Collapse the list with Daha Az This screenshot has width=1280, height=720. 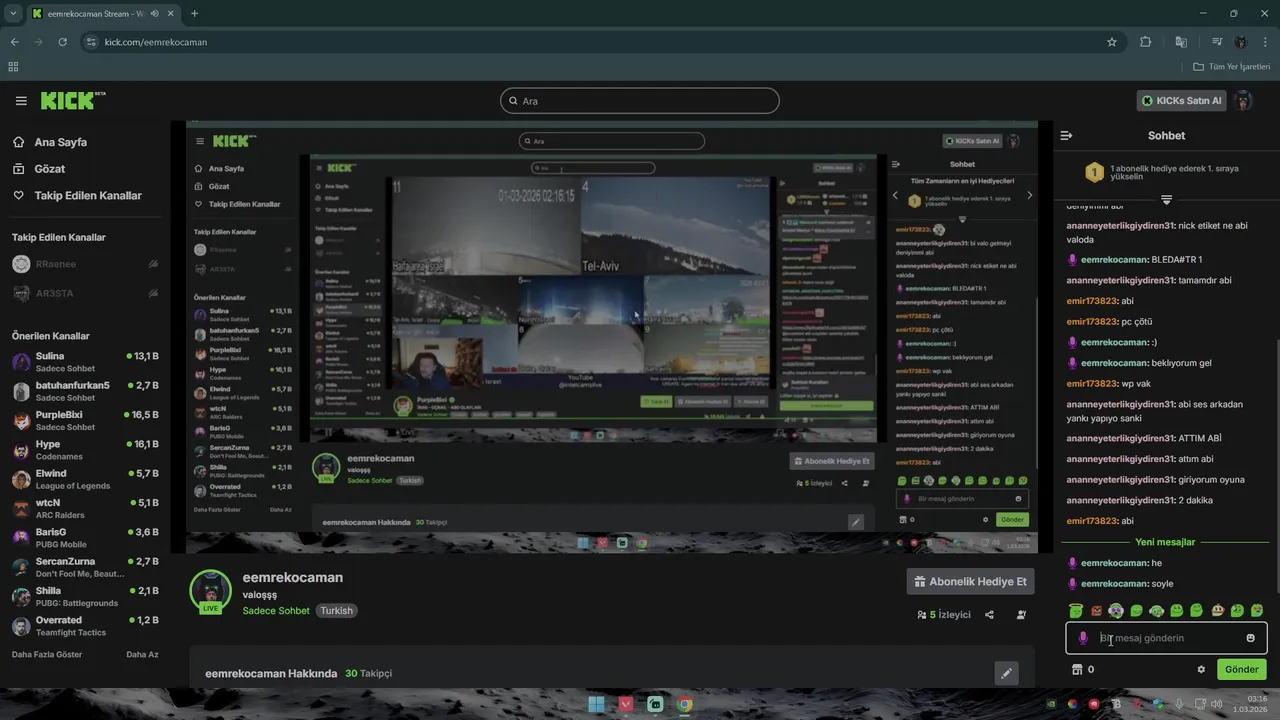coord(142,654)
